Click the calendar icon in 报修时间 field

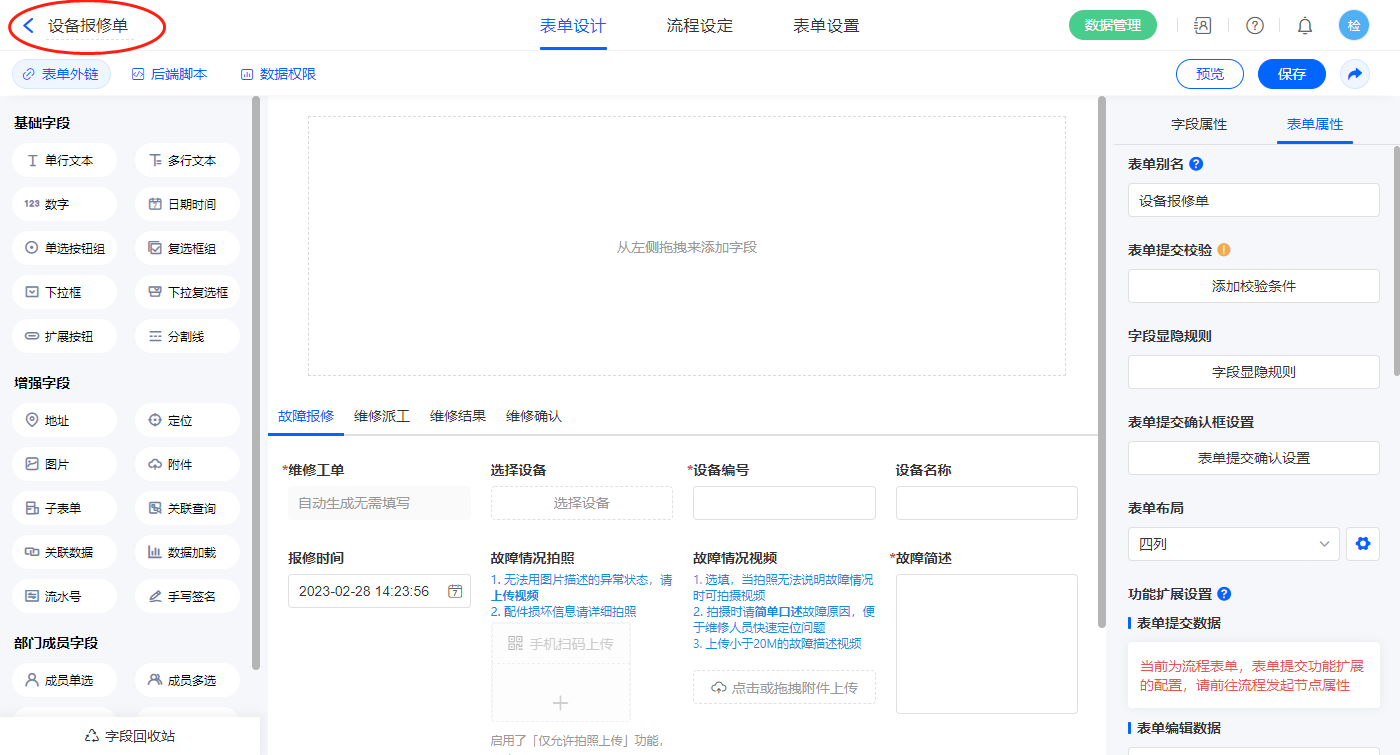tap(455, 591)
